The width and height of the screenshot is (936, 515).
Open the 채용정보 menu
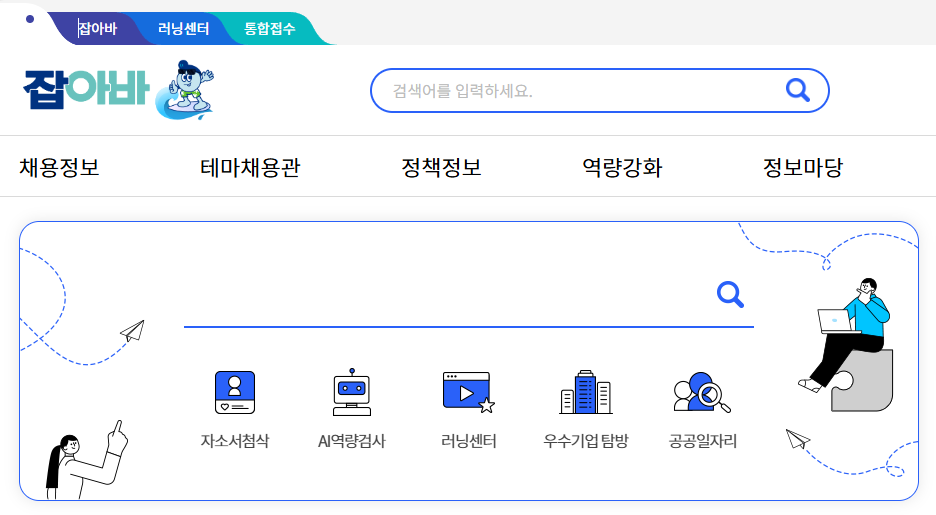click(59, 167)
